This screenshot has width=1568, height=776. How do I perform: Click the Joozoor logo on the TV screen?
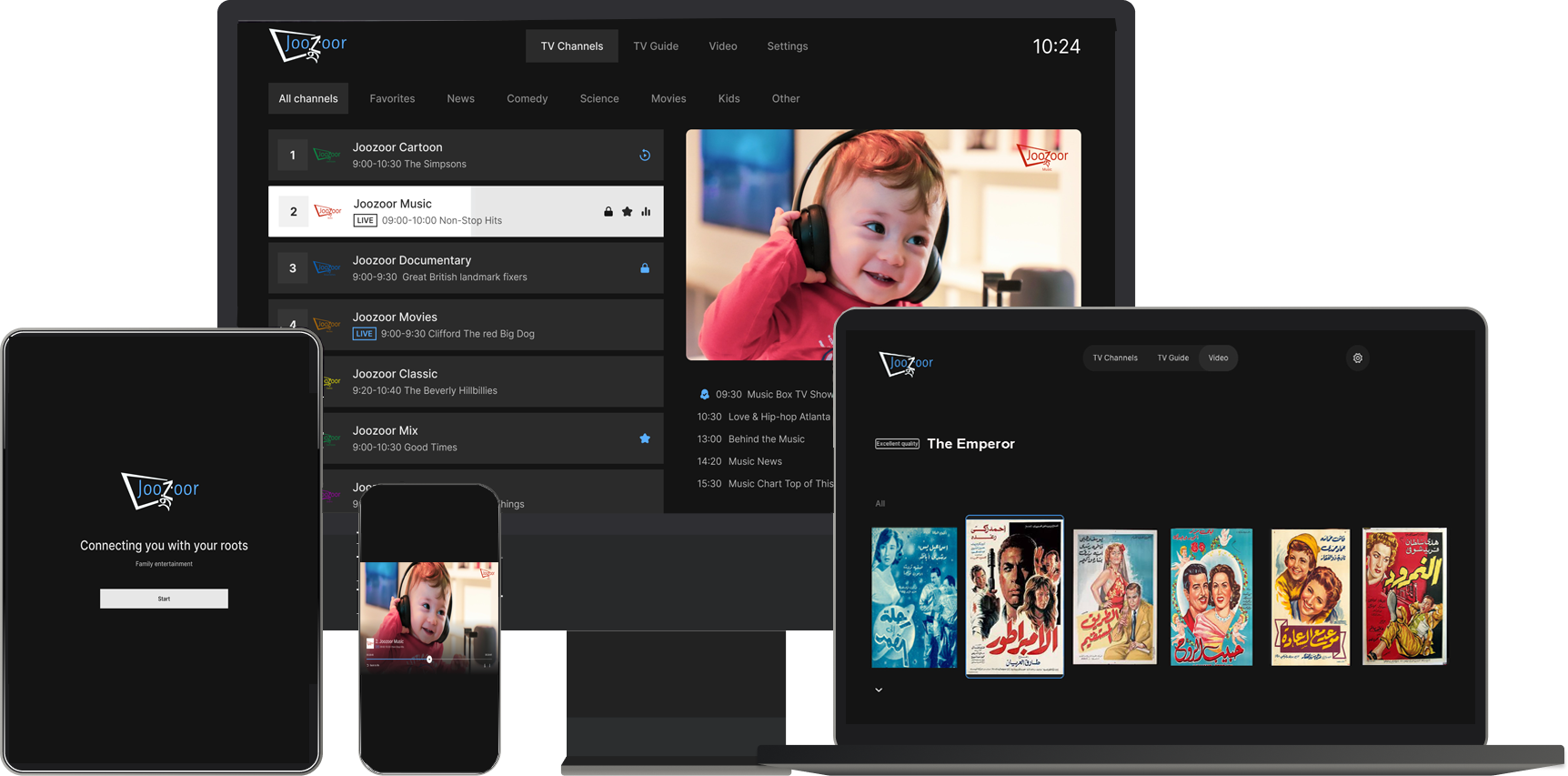[308, 45]
